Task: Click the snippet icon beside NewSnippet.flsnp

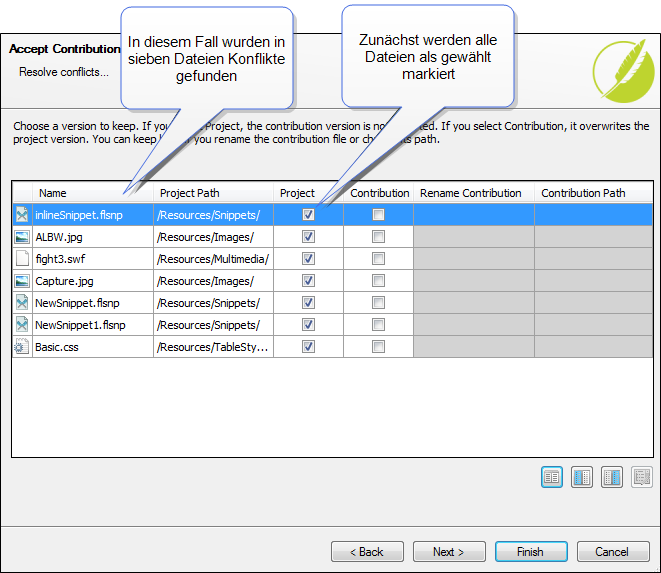Action: pos(22,303)
